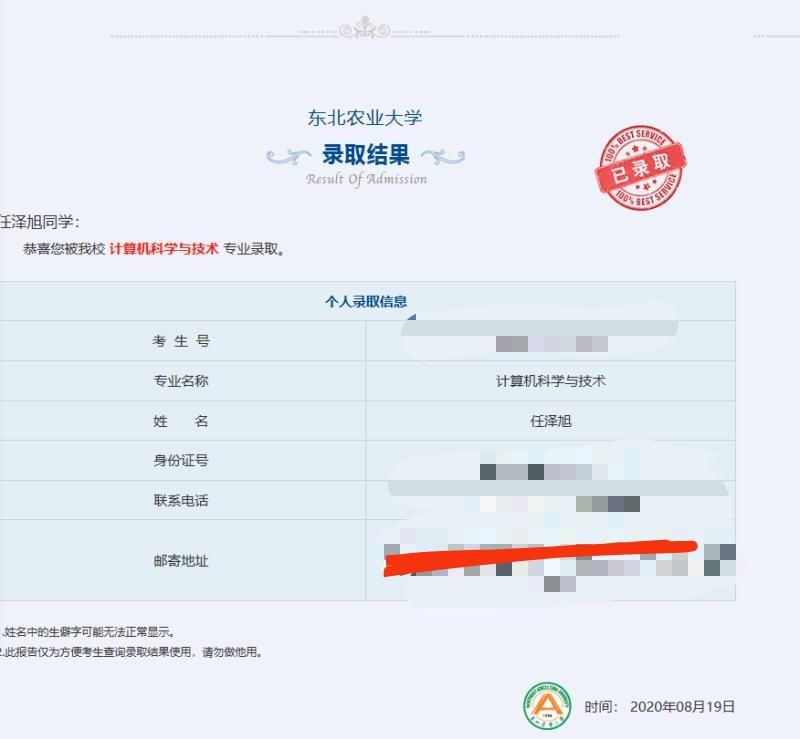The width and height of the screenshot is (800, 739).
Task: Click the 联系电话 row label
Action: (x=181, y=500)
